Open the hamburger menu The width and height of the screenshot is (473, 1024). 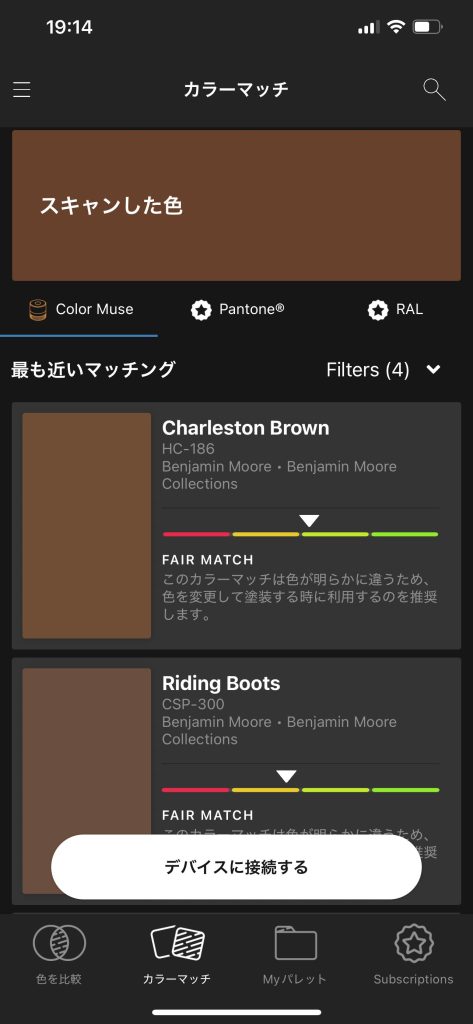pos(22,89)
